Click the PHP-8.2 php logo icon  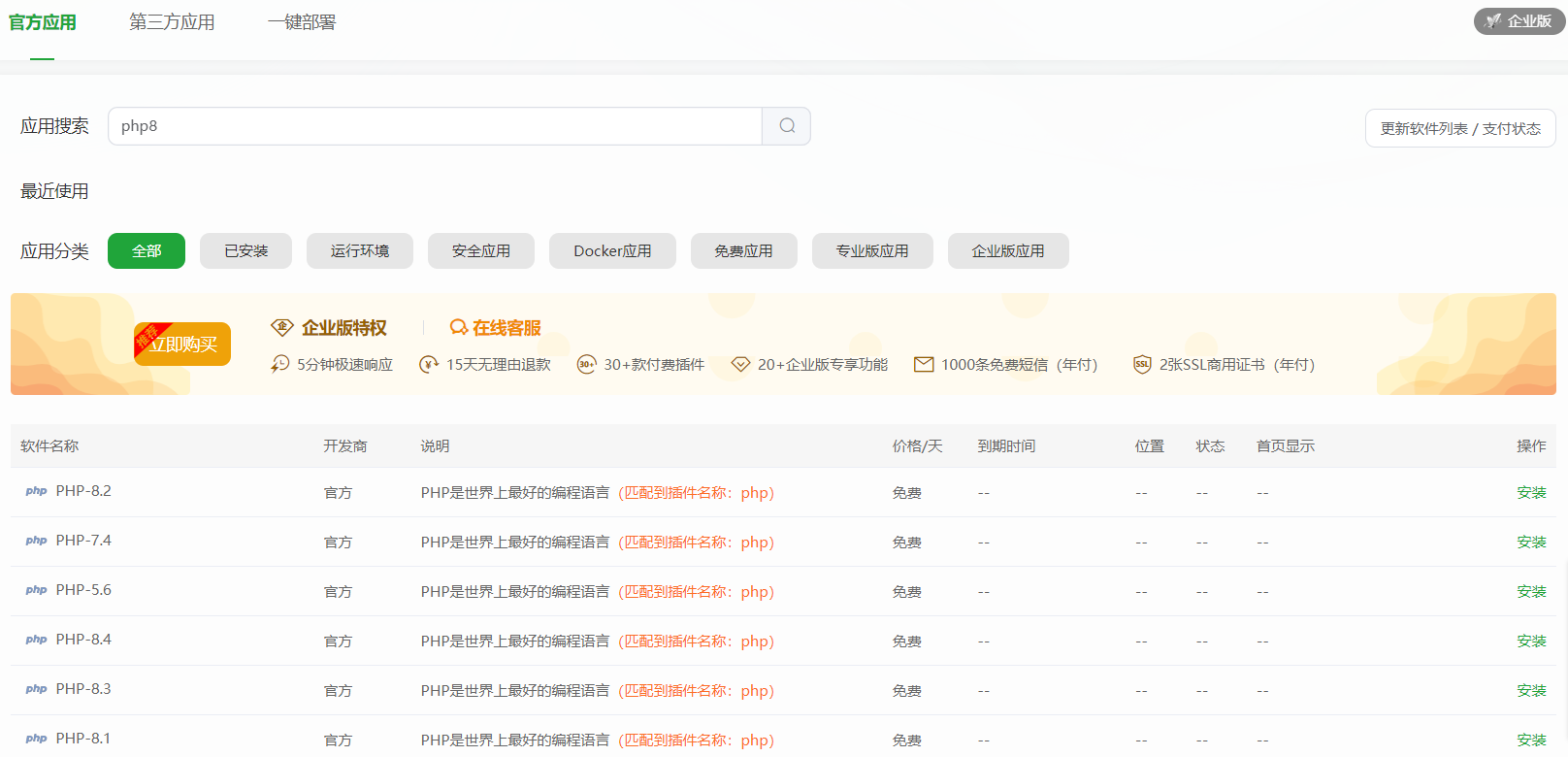click(x=36, y=491)
